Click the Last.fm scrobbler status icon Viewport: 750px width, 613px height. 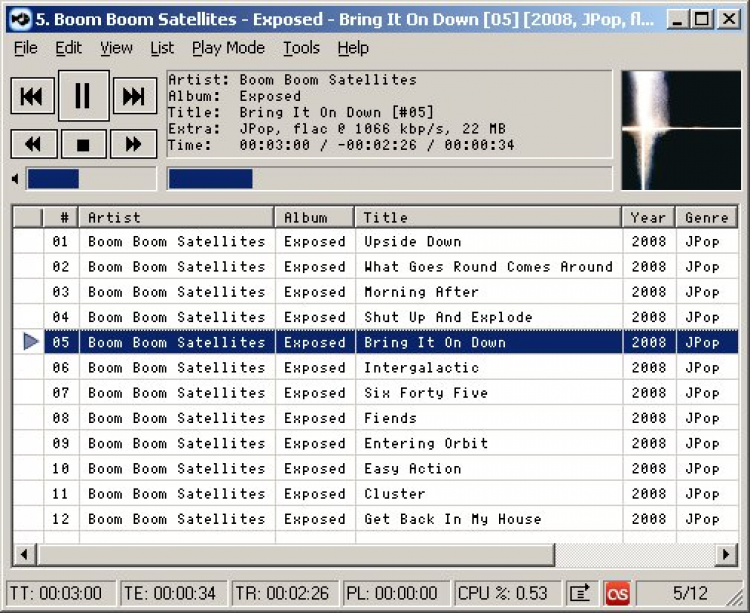coord(617,594)
